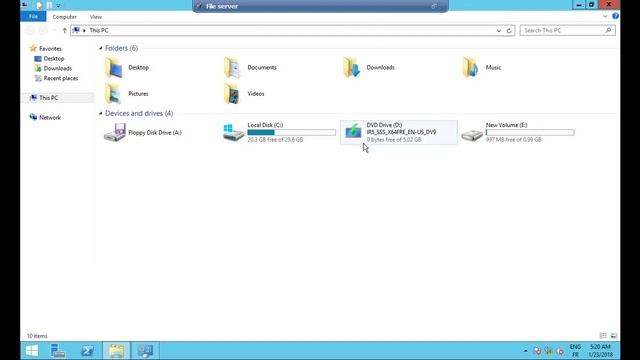Open the Music folder icon
The width and height of the screenshot is (640, 360).
click(471, 68)
